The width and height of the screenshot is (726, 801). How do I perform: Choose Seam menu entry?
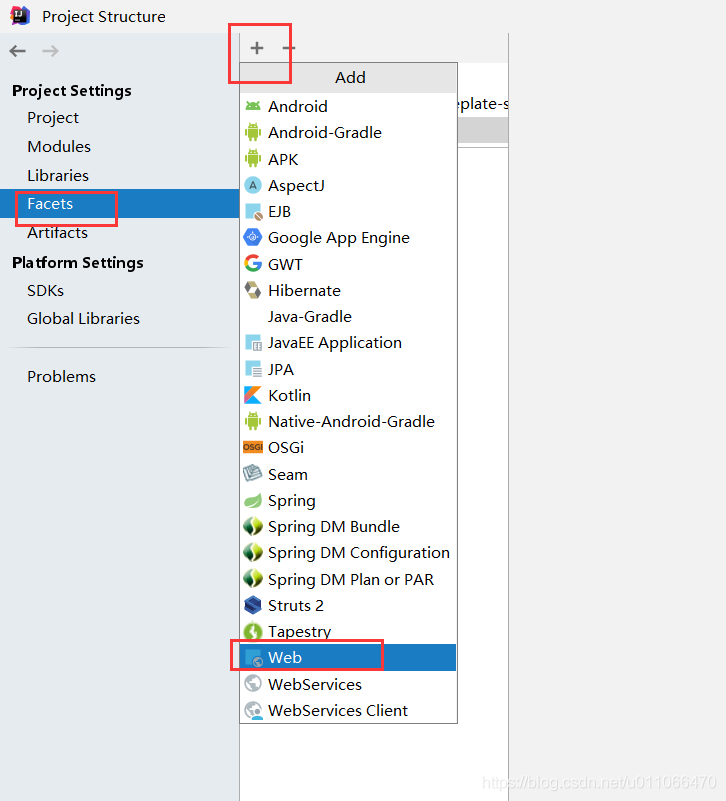coord(348,474)
